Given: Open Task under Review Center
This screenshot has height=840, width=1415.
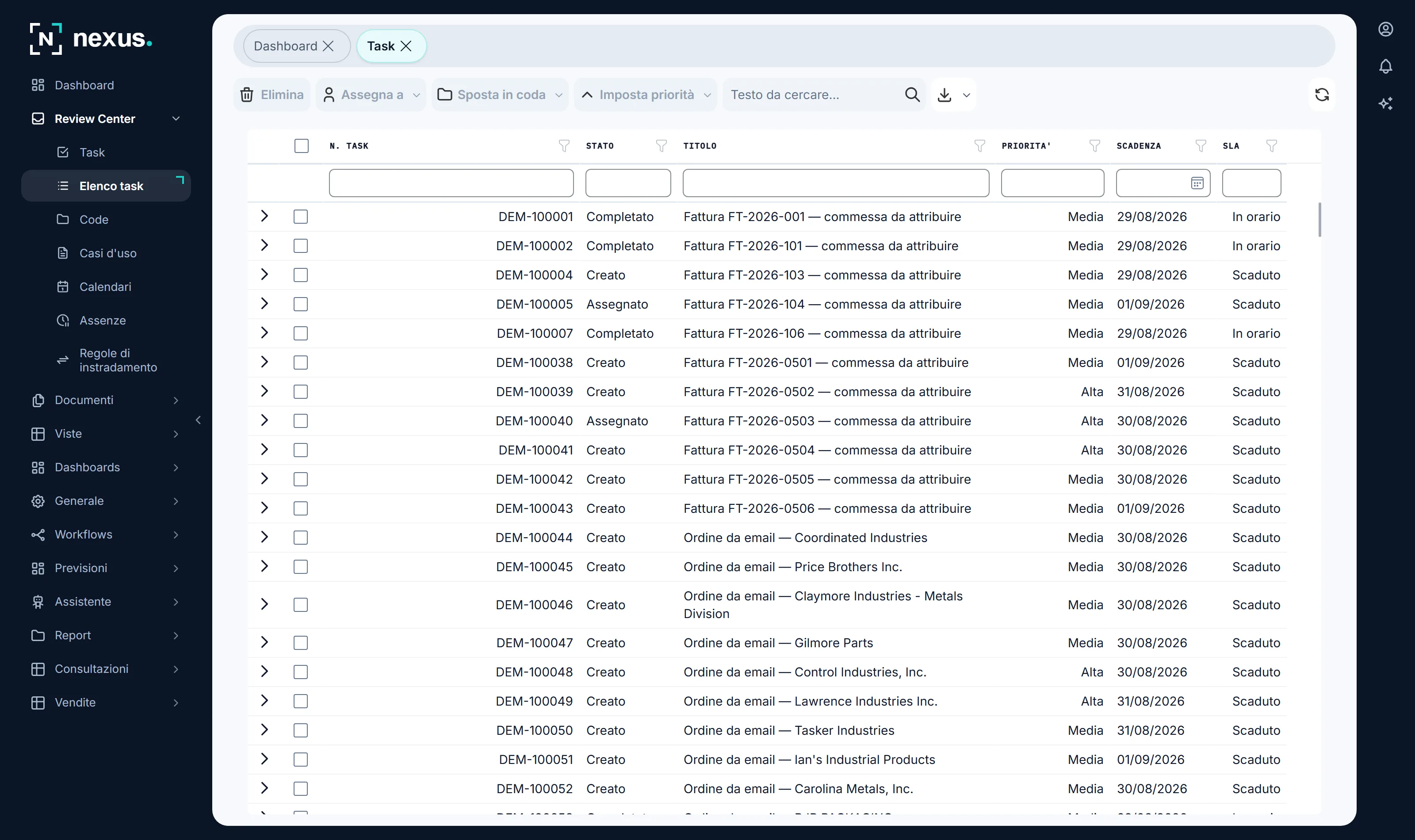Looking at the screenshot, I should coord(106,152).
